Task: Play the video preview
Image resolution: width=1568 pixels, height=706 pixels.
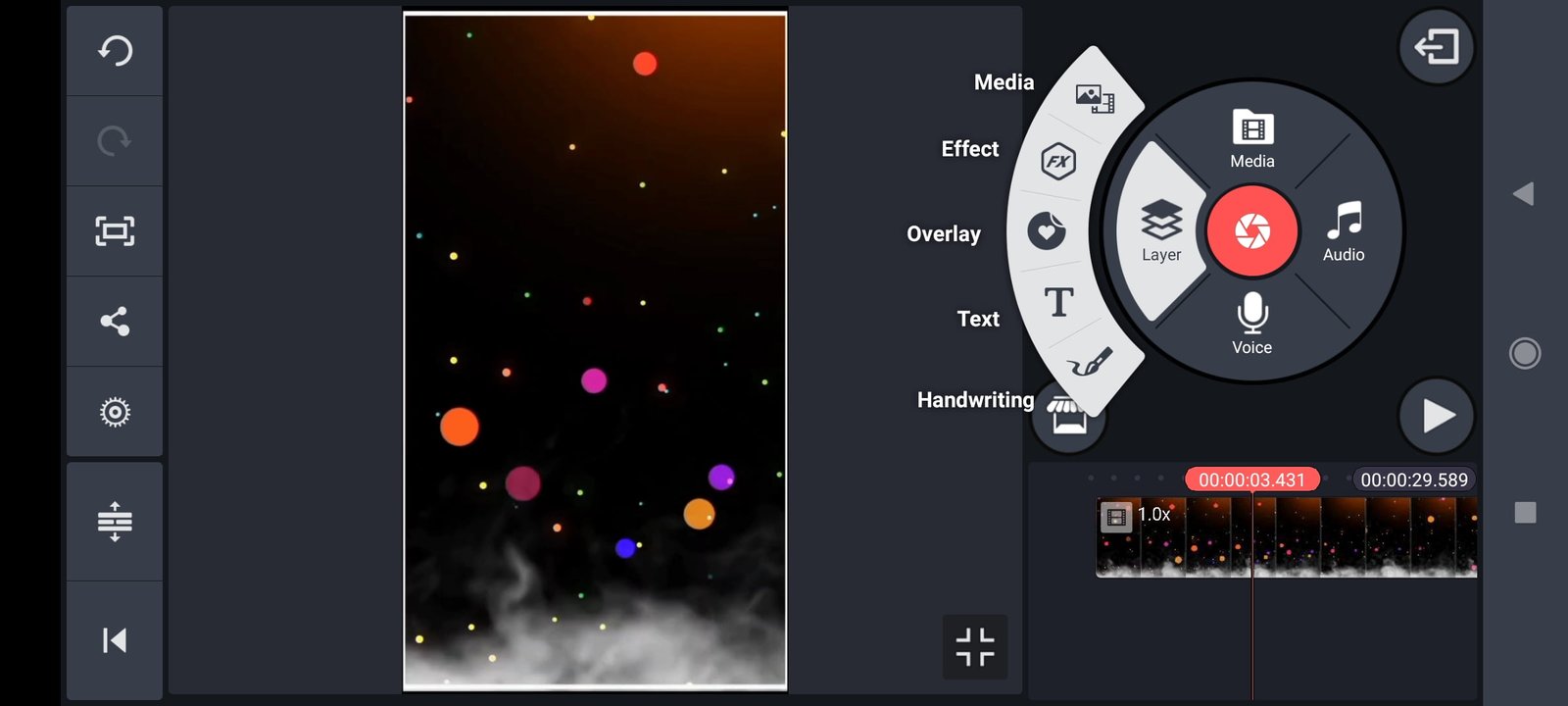Action: tap(1436, 416)
